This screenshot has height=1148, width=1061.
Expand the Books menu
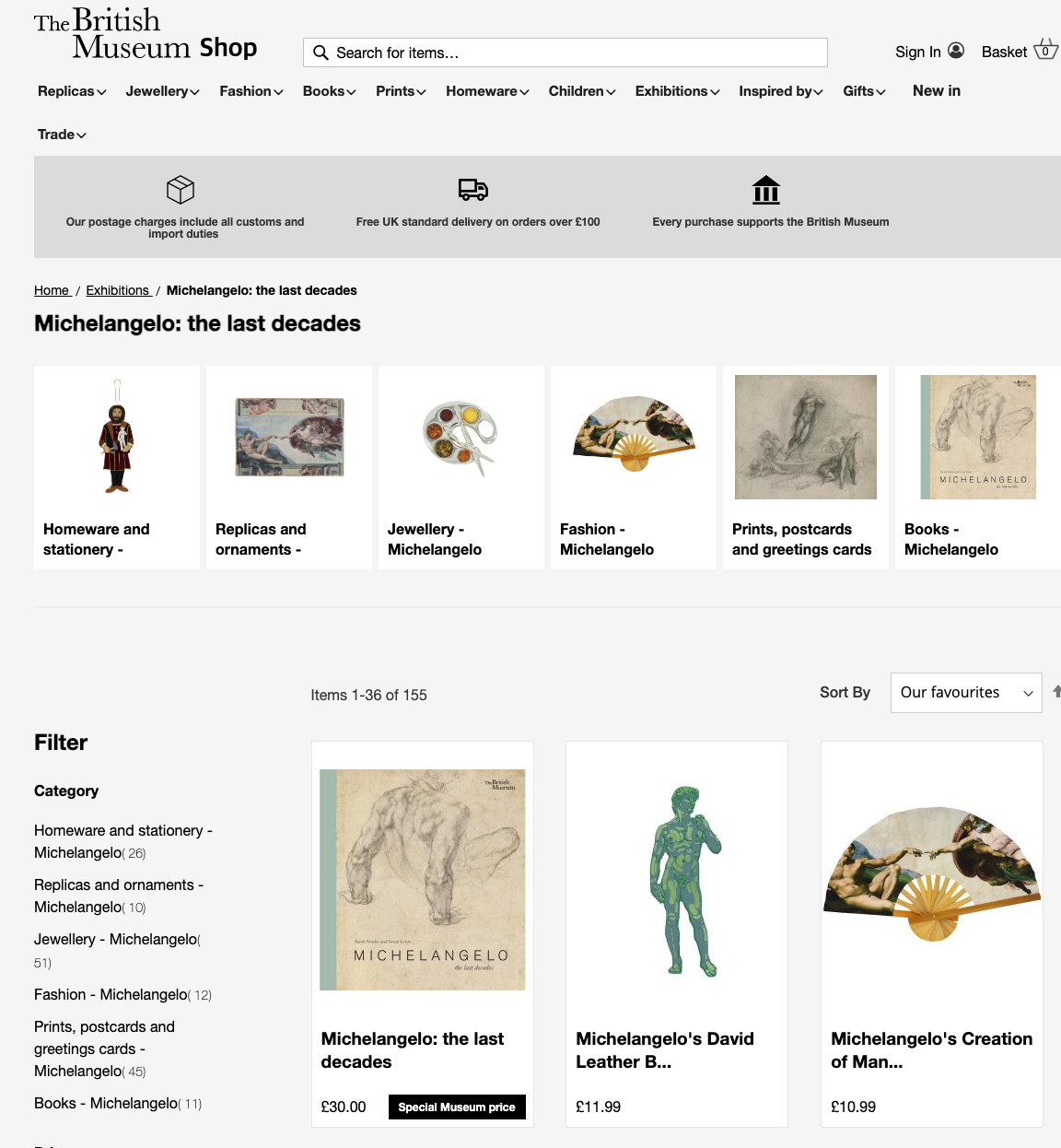tap(330, 91)
